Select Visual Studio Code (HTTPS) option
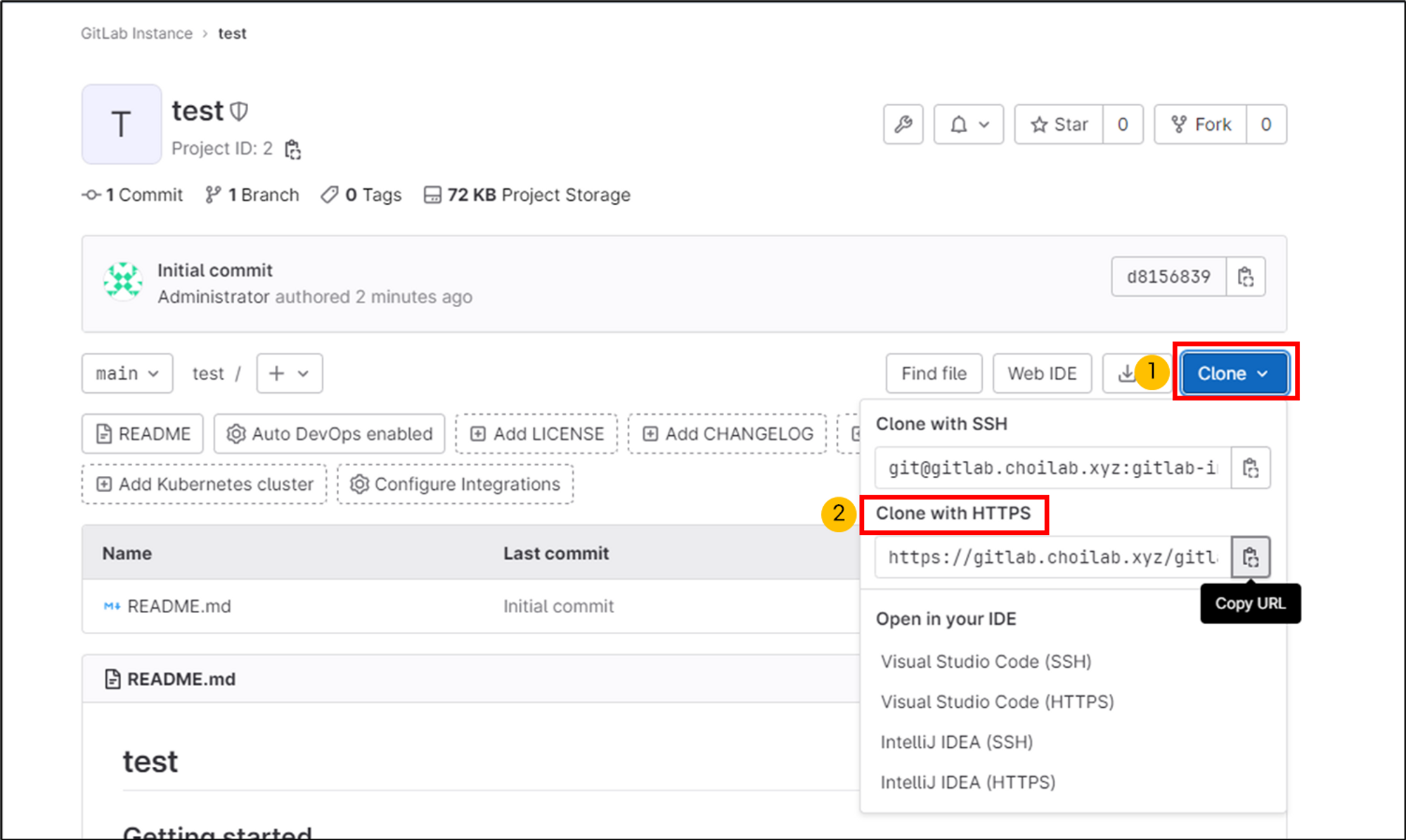 [997, 702]
